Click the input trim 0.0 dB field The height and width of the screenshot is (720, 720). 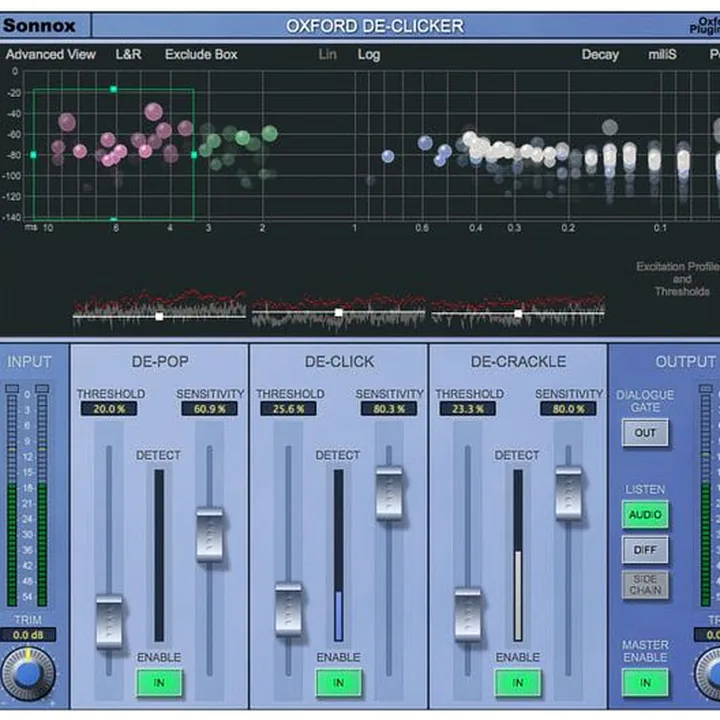[28, 635]
